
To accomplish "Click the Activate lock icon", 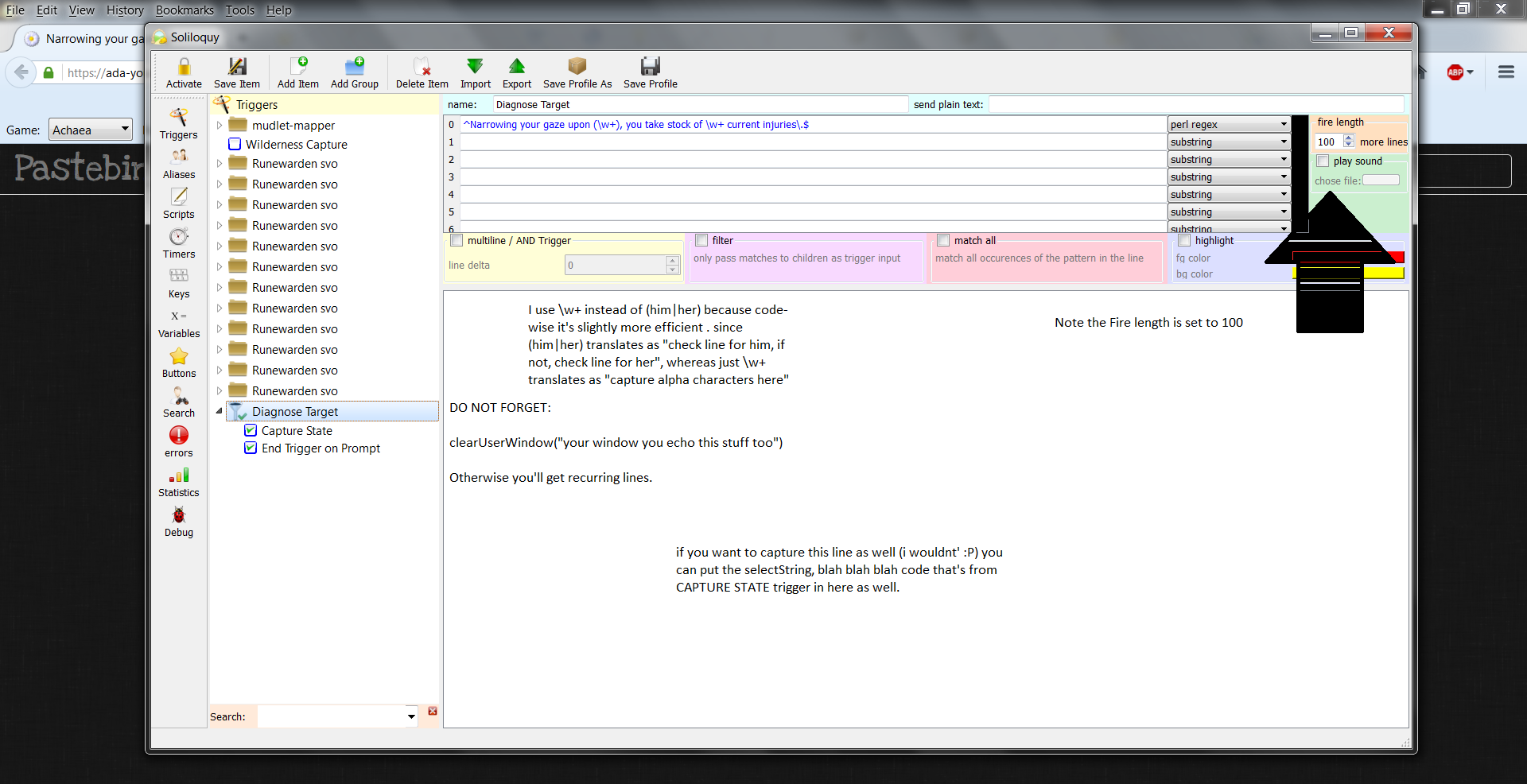I will click(184, 66).
